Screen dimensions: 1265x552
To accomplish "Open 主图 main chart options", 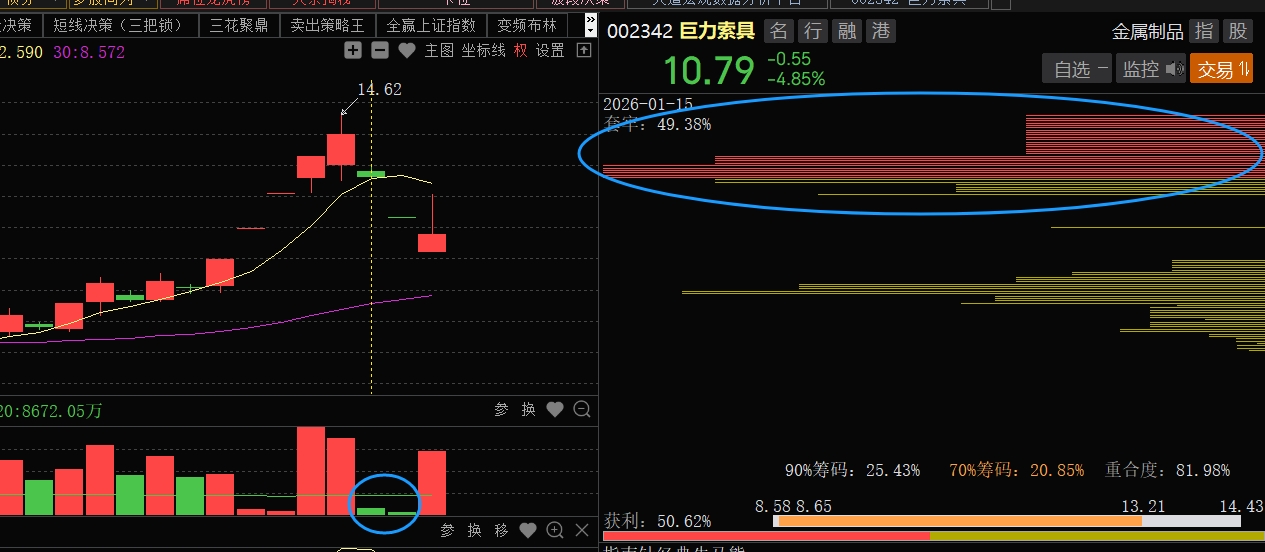I will [439, 50].
